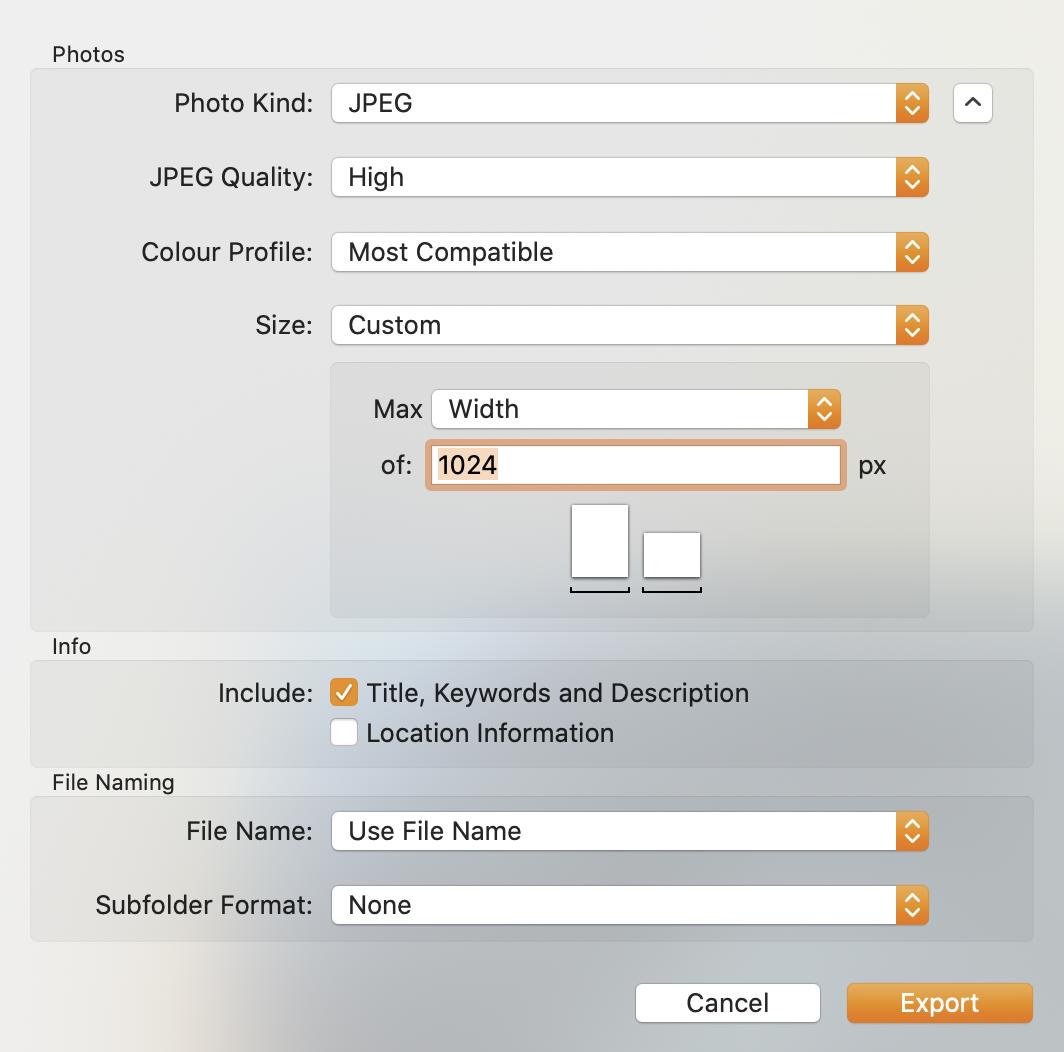Screen dimensions: 1064x1052
Task: Click the "Custom" value in Size
Action: point(395,325)
